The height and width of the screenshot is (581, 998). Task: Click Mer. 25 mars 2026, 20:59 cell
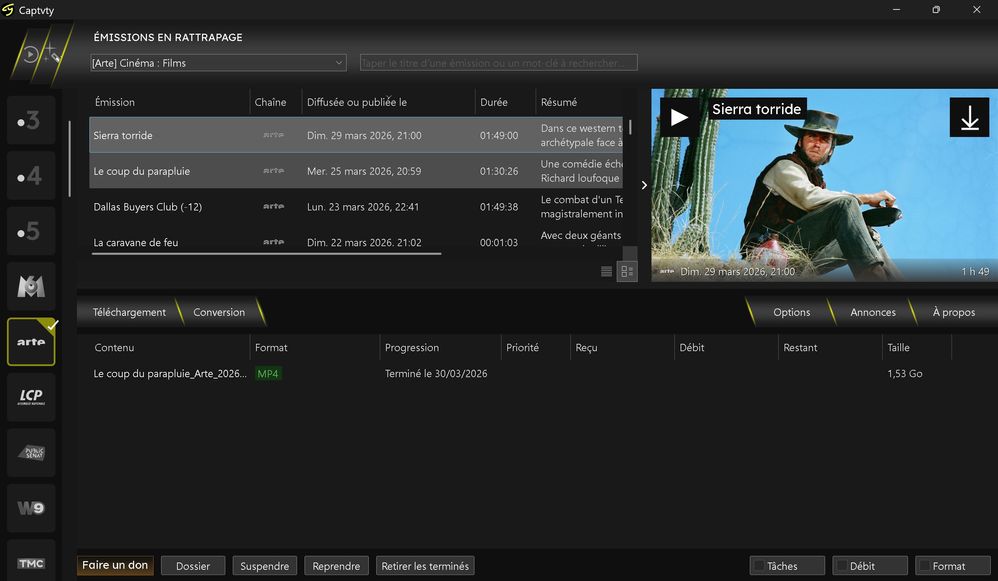[x=364, y=171]
